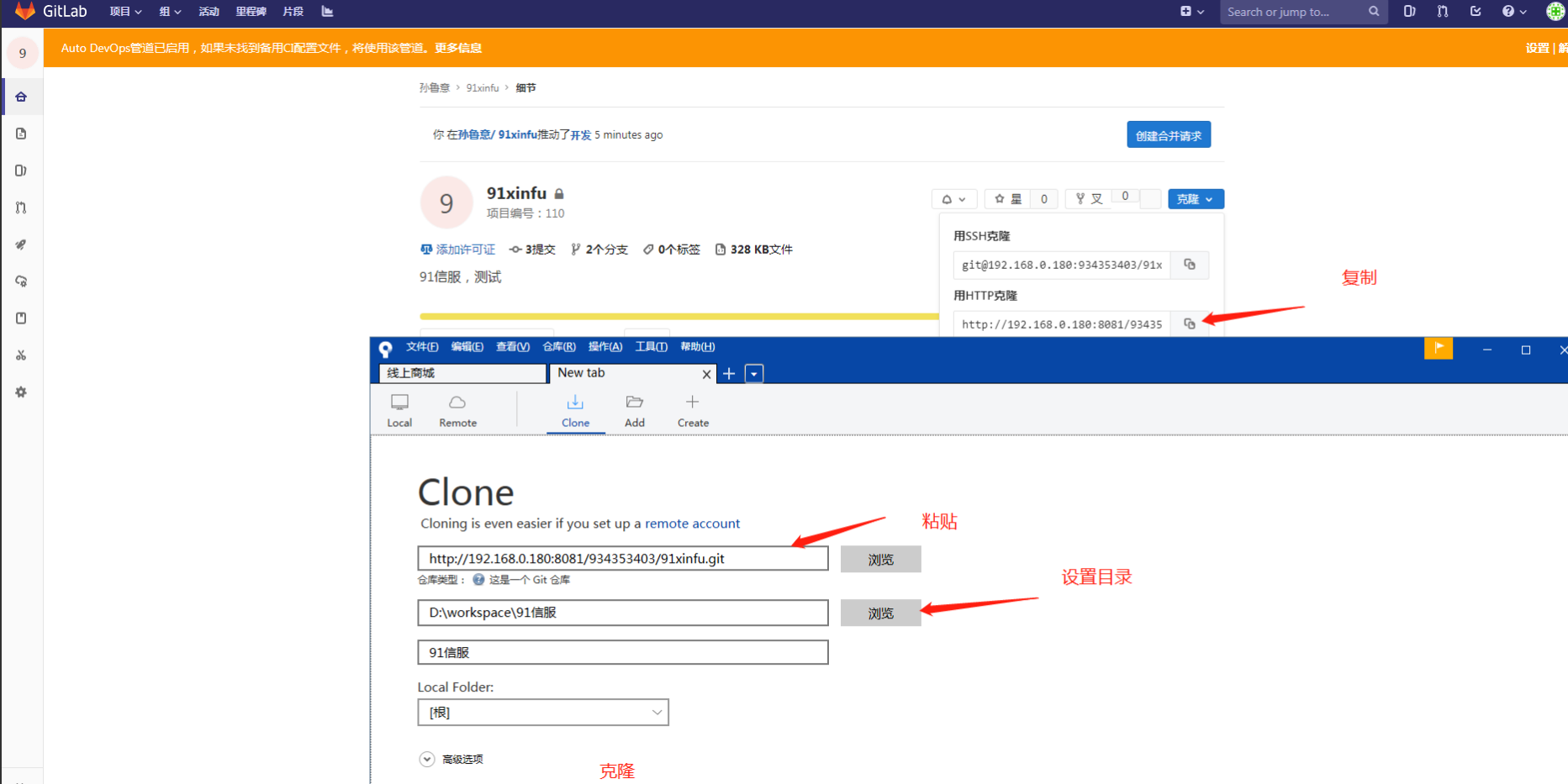Open project settings via the gear sidebar icon
This screenshot has height=784, width=1568.
click(21, 392)
